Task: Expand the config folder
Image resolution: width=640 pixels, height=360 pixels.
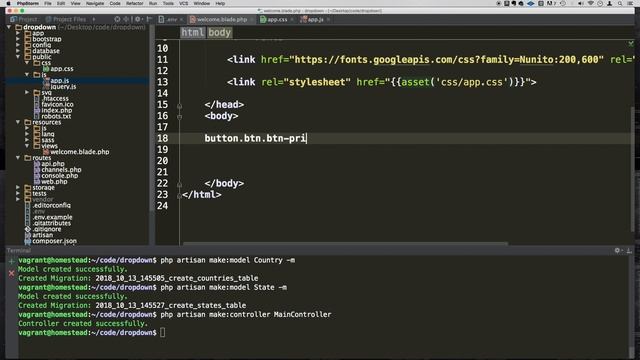Action: [18, 45]
